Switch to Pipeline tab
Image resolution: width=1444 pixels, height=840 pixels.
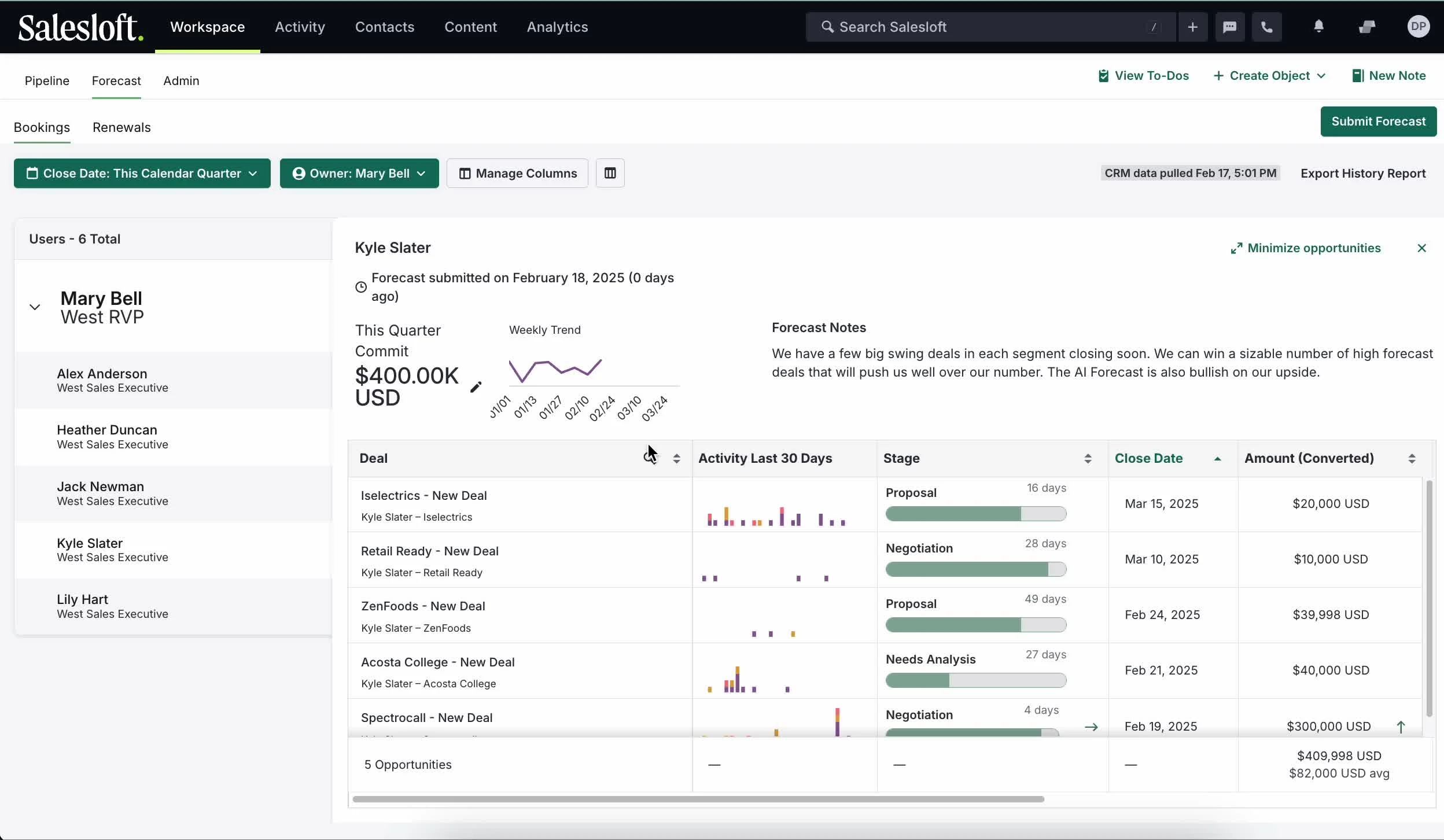click(47, 80)
